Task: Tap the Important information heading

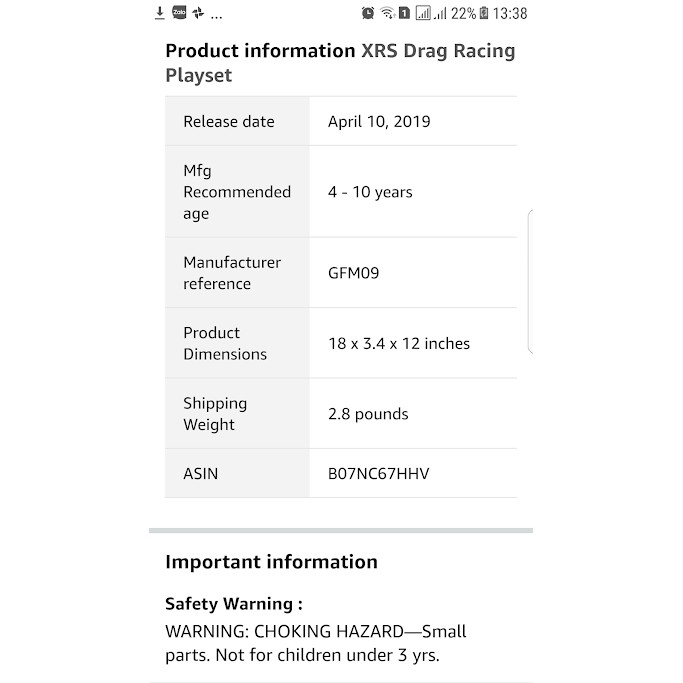Action: [x=271, y=562]
